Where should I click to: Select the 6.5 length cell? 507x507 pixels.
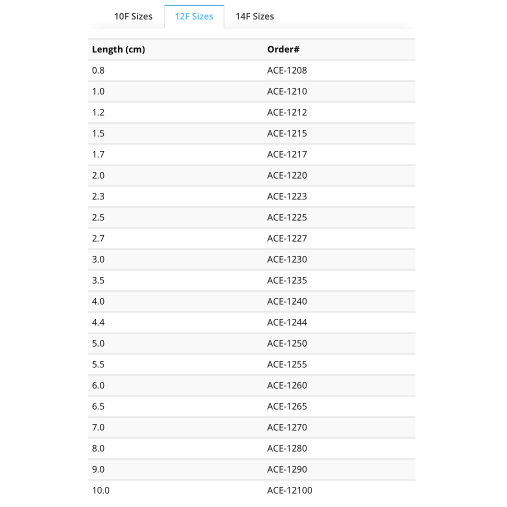tap(98, 406)
